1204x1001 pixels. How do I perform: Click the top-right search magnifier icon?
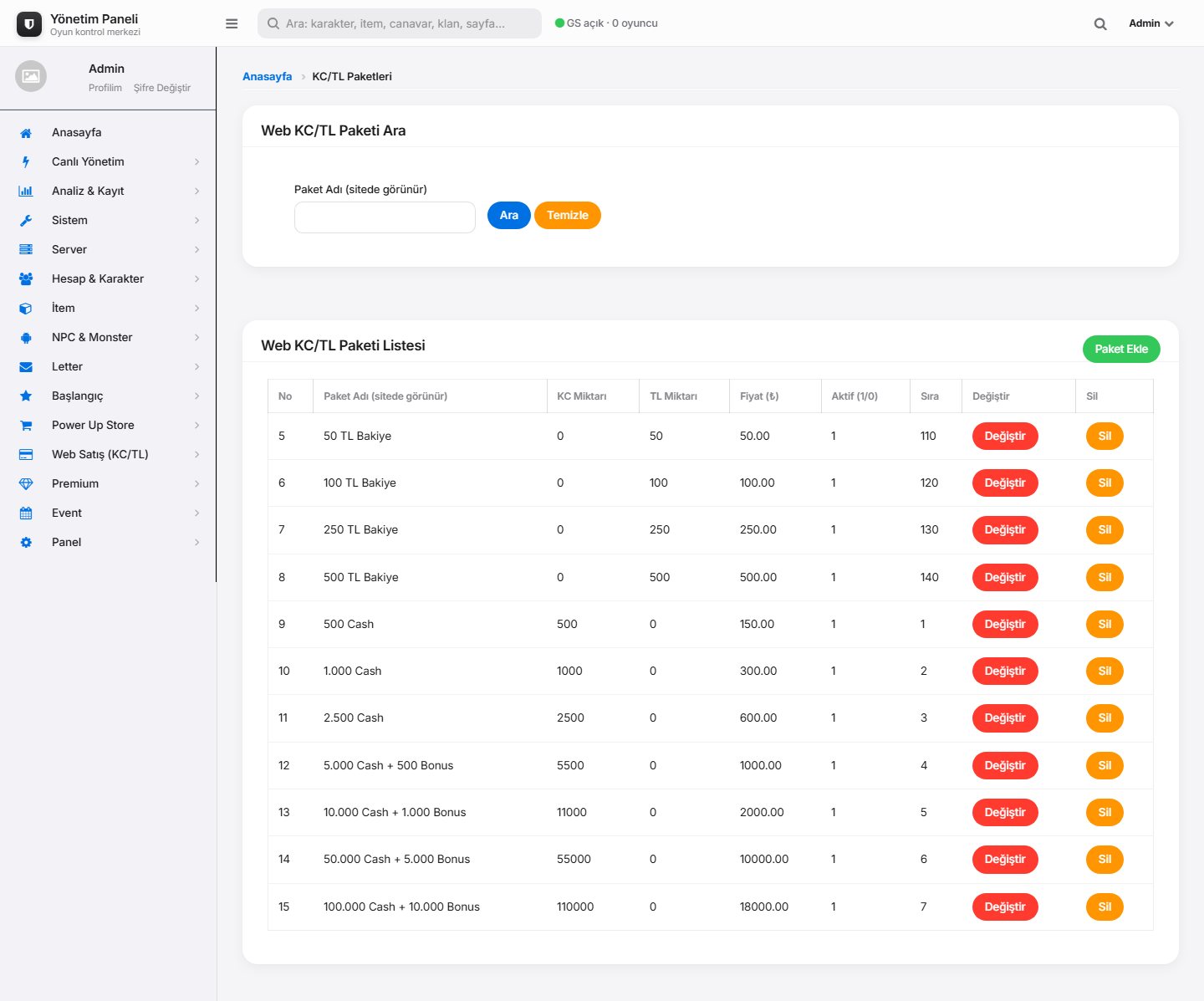pyautogui.click(x=1100, y=23)
